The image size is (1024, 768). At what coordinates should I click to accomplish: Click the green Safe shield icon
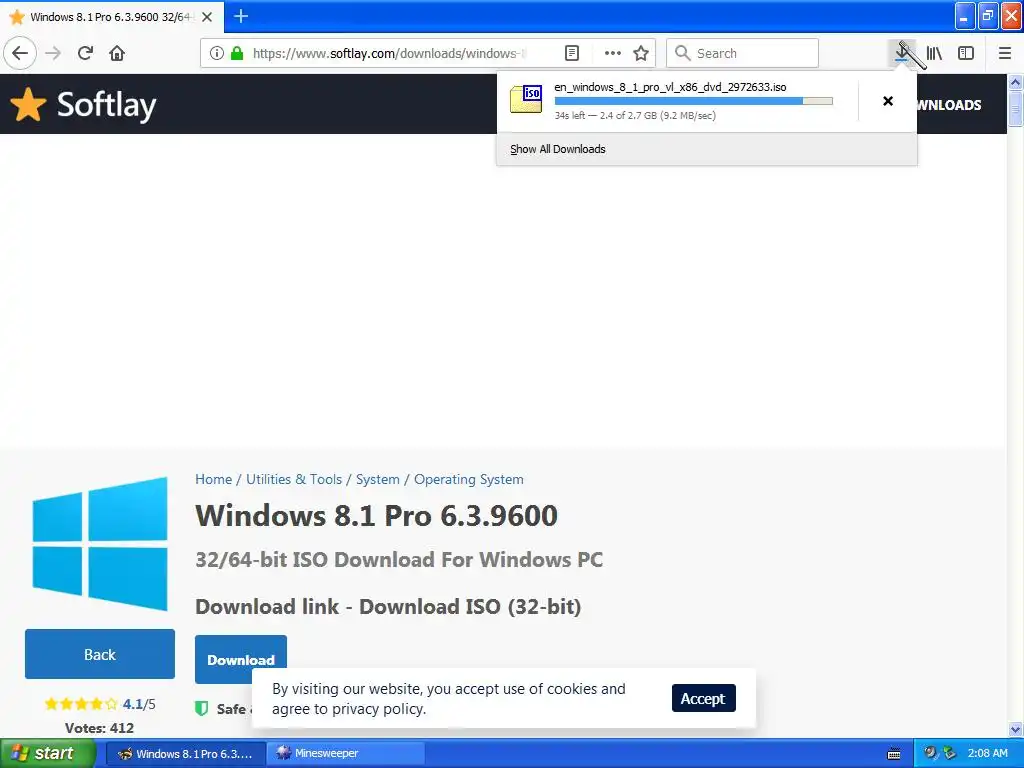click(202, 709)
